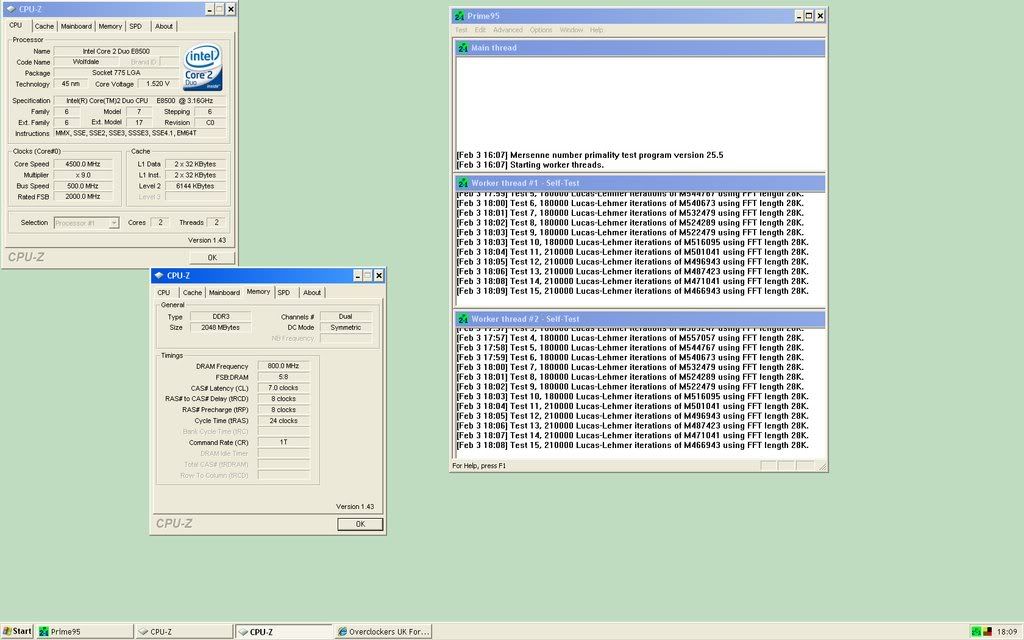
Task: Open the Options menu in Prime95
Action: (541, 30)
